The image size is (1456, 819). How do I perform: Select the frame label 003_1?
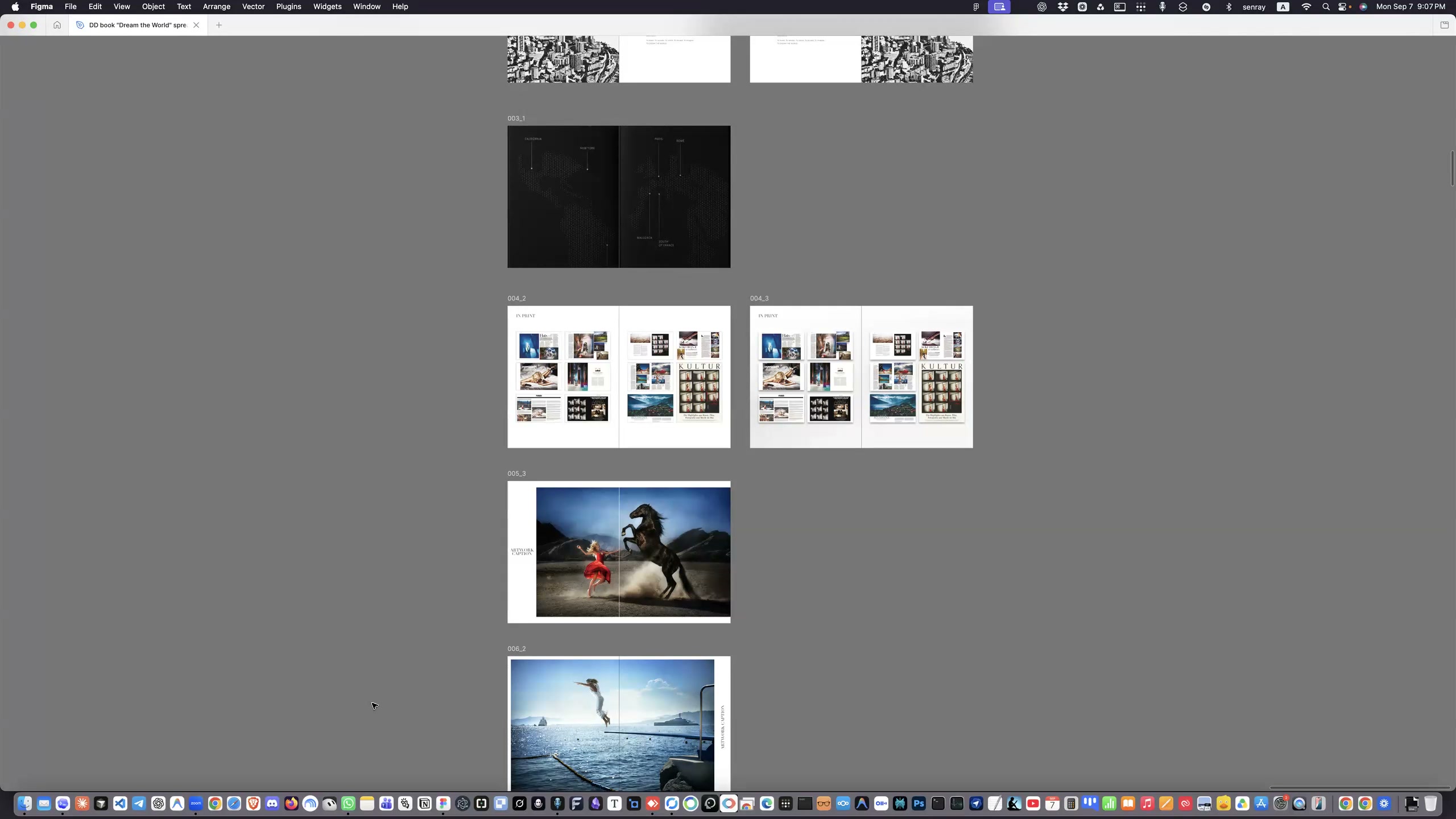click(516, 118)
